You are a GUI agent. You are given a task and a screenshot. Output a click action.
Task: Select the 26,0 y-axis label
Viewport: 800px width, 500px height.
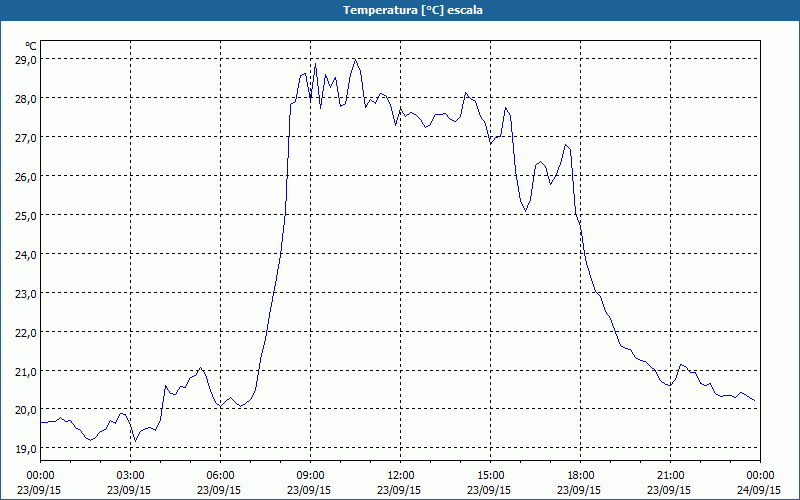(27, 177)
